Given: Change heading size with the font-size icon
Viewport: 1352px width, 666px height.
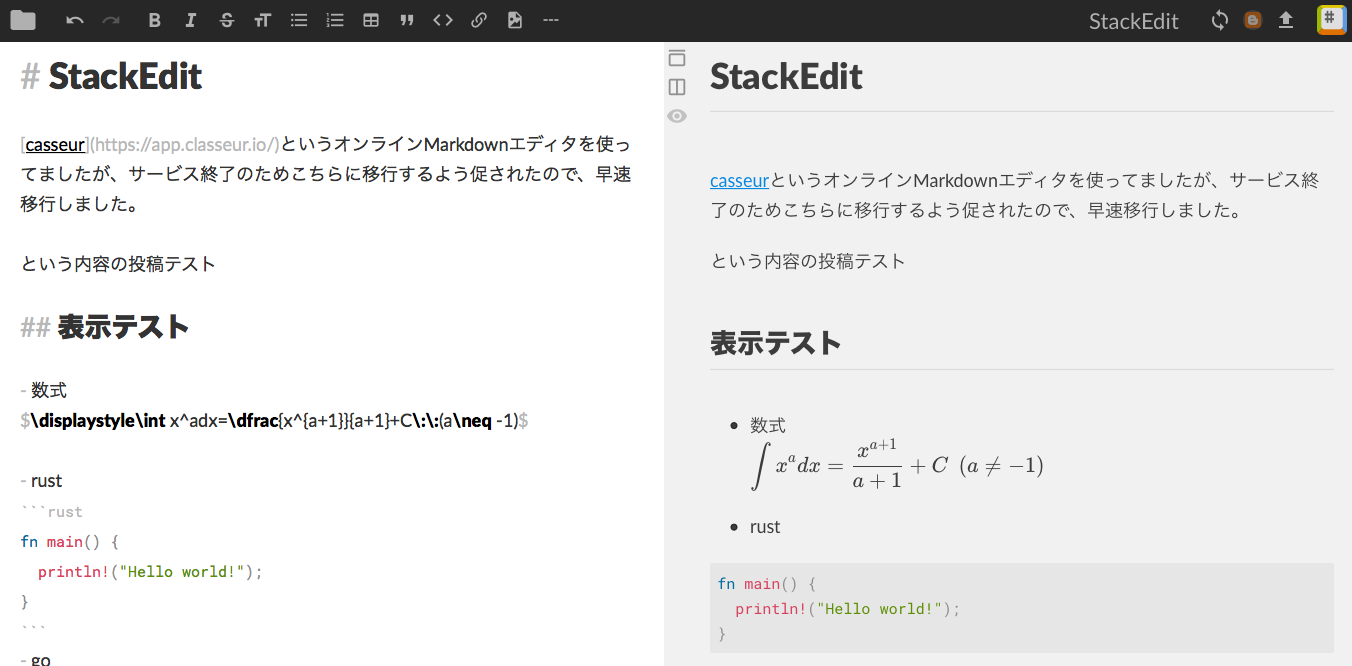Looking at the screenshot, I should [x=263, y=19].
